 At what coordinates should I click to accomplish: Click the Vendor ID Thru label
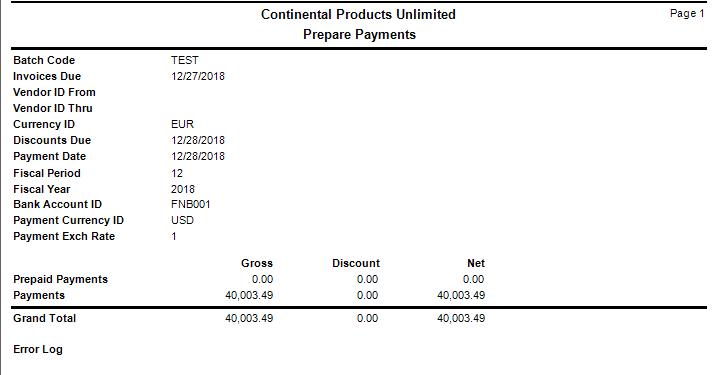[x=53, y=108]
